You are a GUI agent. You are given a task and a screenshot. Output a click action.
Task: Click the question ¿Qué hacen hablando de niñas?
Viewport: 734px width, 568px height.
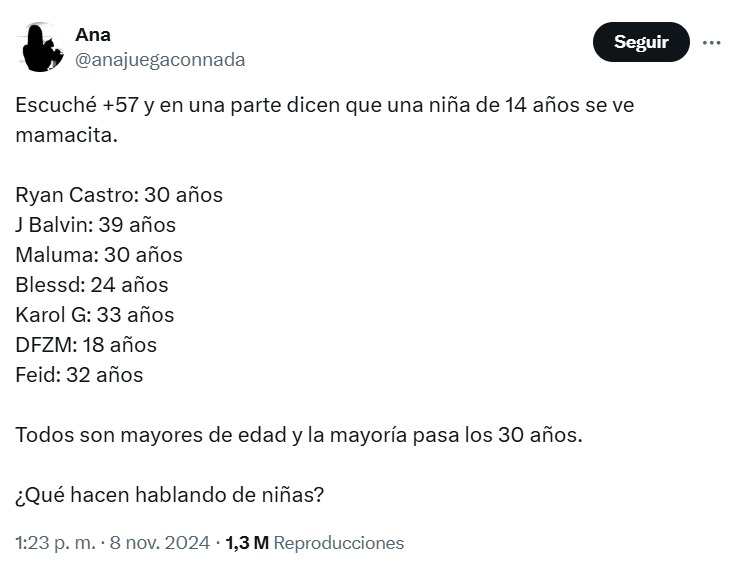(169, 495)
